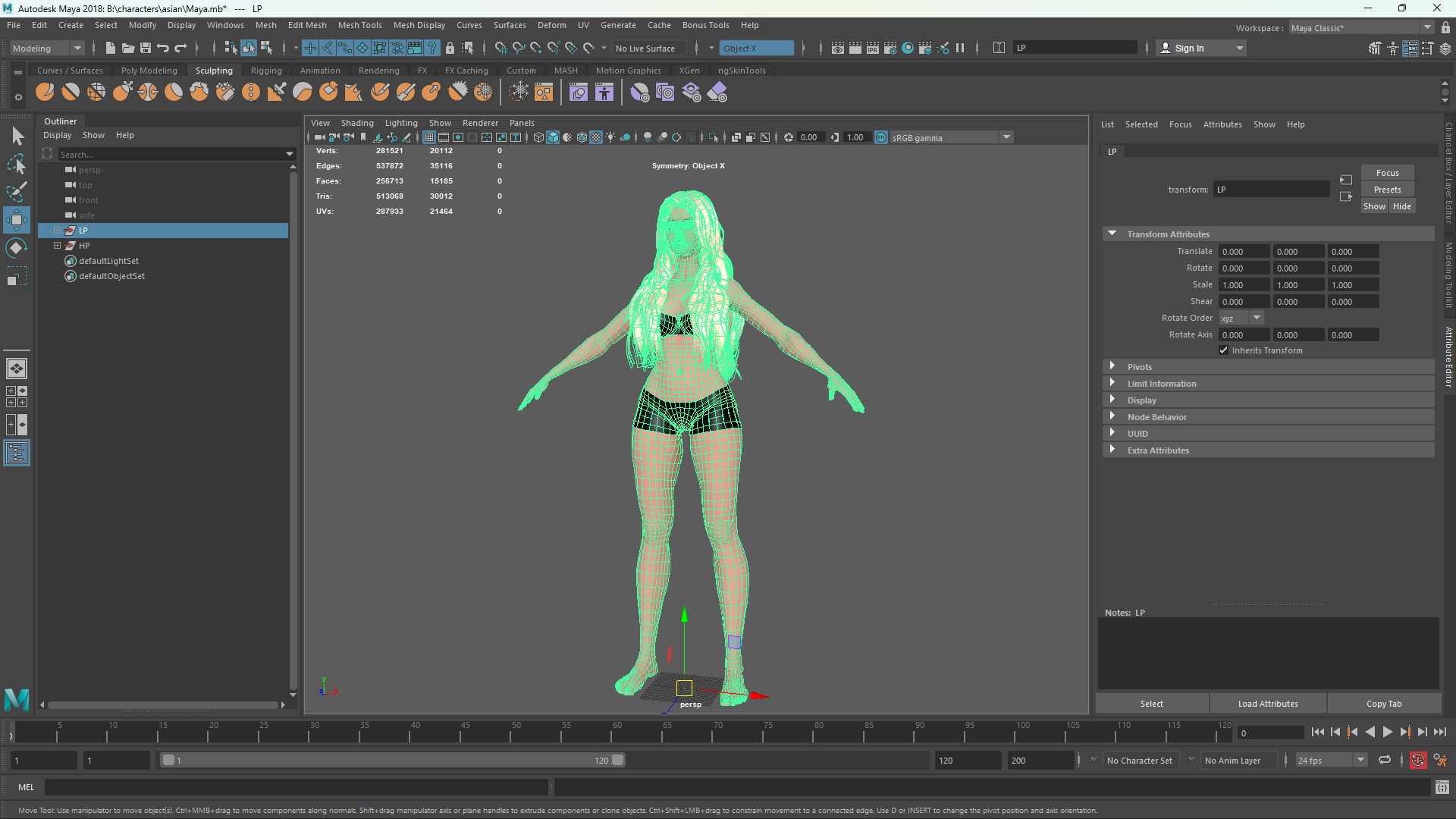Toggle the viewport grid display
Image resolution: width=1456 pixels, height=819 pixels.
[x=429, y=137]
